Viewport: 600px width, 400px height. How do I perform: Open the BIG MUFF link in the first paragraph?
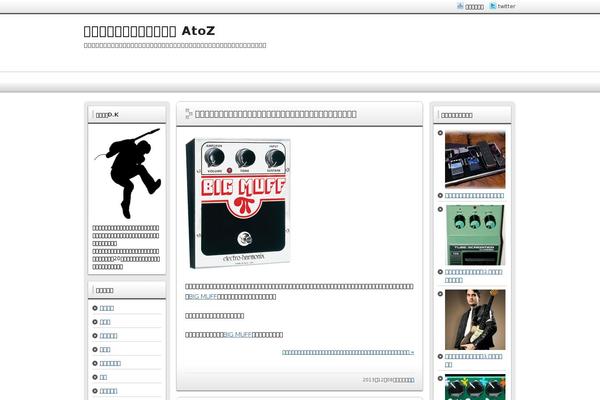coord(203,297)
